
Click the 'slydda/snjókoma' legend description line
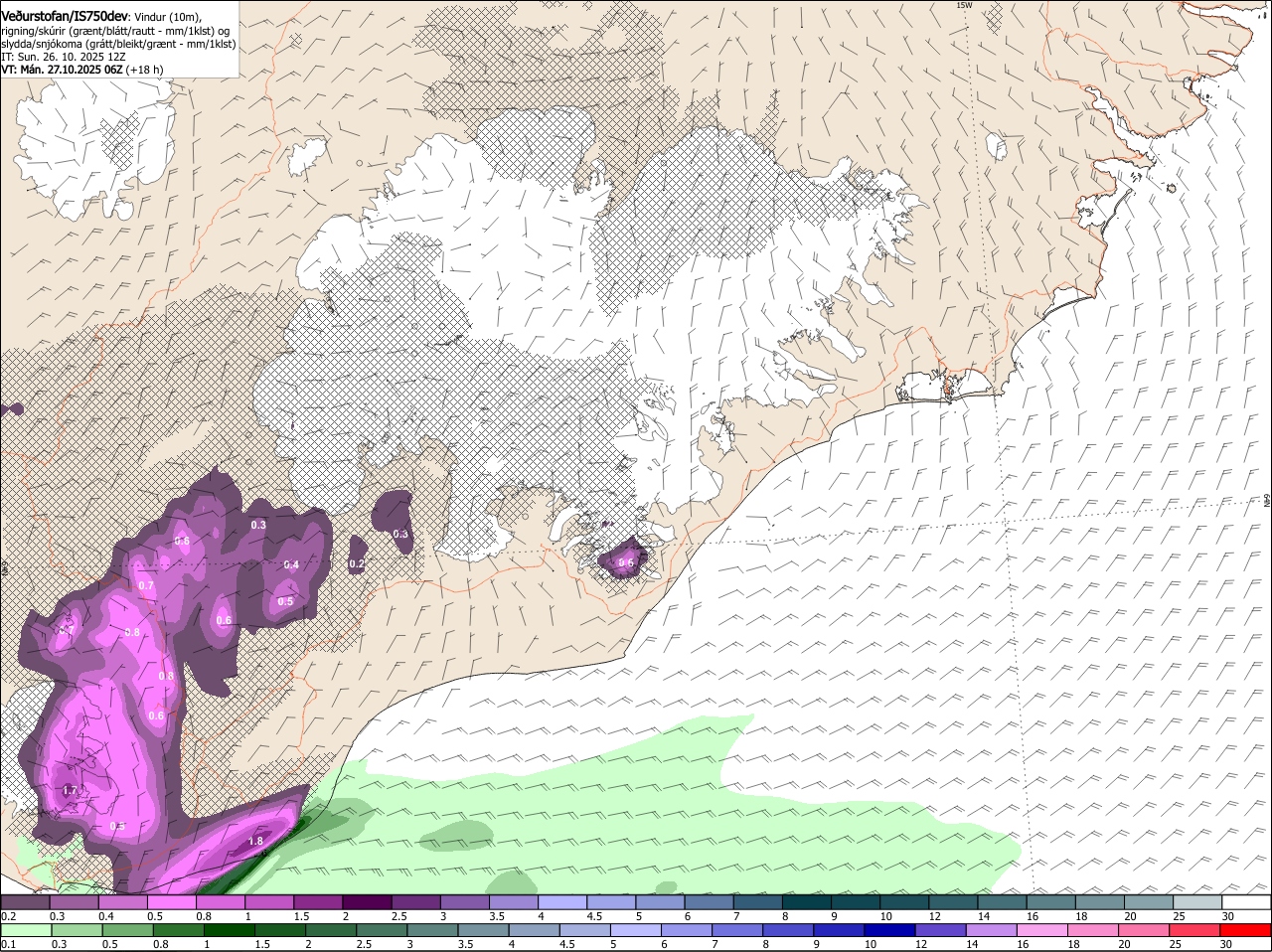click(118, 44)
